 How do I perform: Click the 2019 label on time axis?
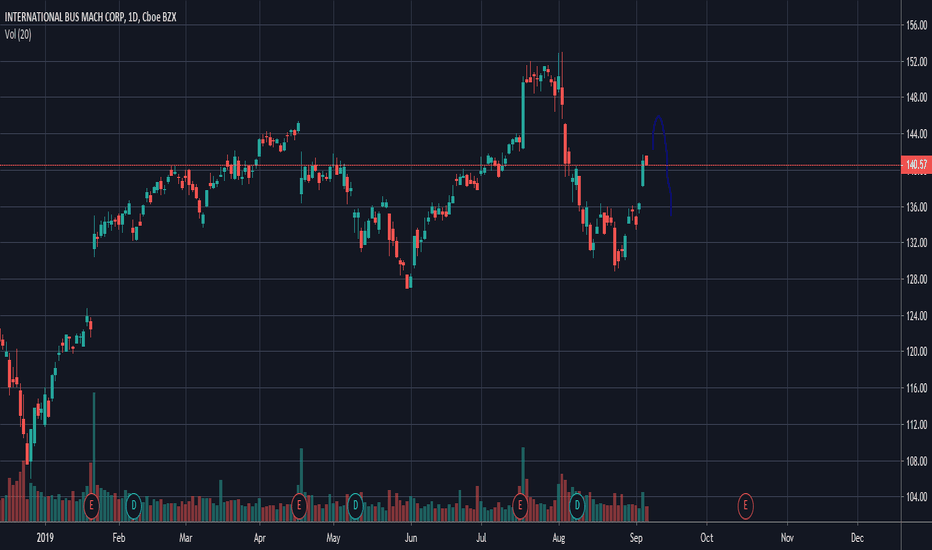point(45,538)
